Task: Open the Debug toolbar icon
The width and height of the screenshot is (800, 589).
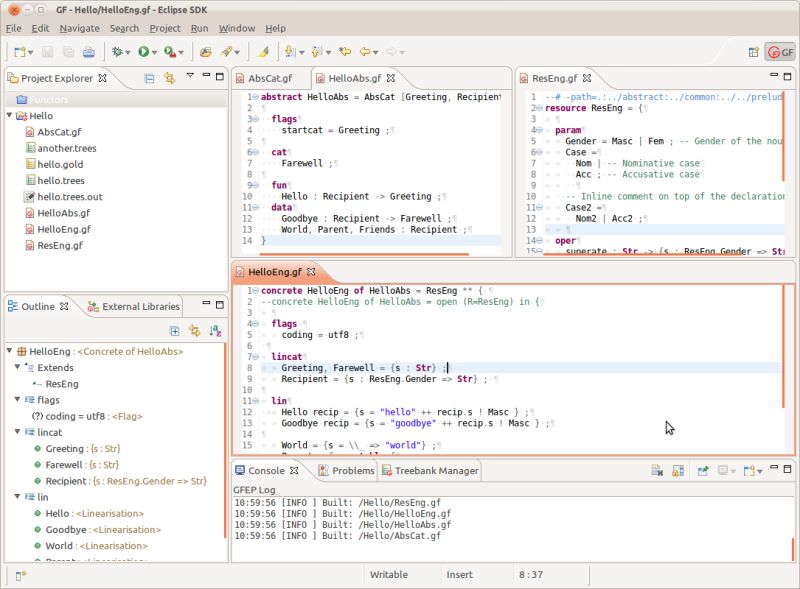Action: tap(117, 49)
